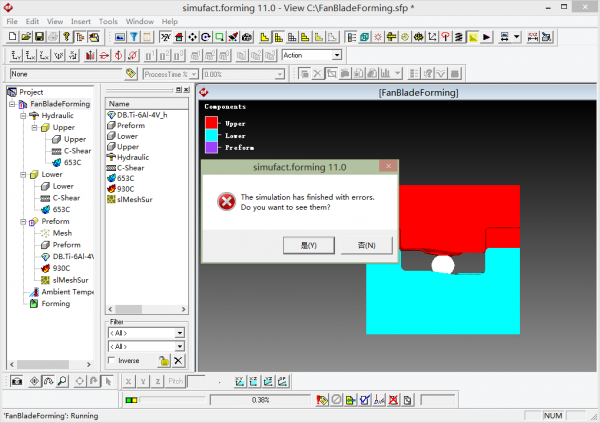The height and width of the screenshot is (423, 600).
Task: Click the red mirror symmetry icon
Action: (x=90, y=56)
